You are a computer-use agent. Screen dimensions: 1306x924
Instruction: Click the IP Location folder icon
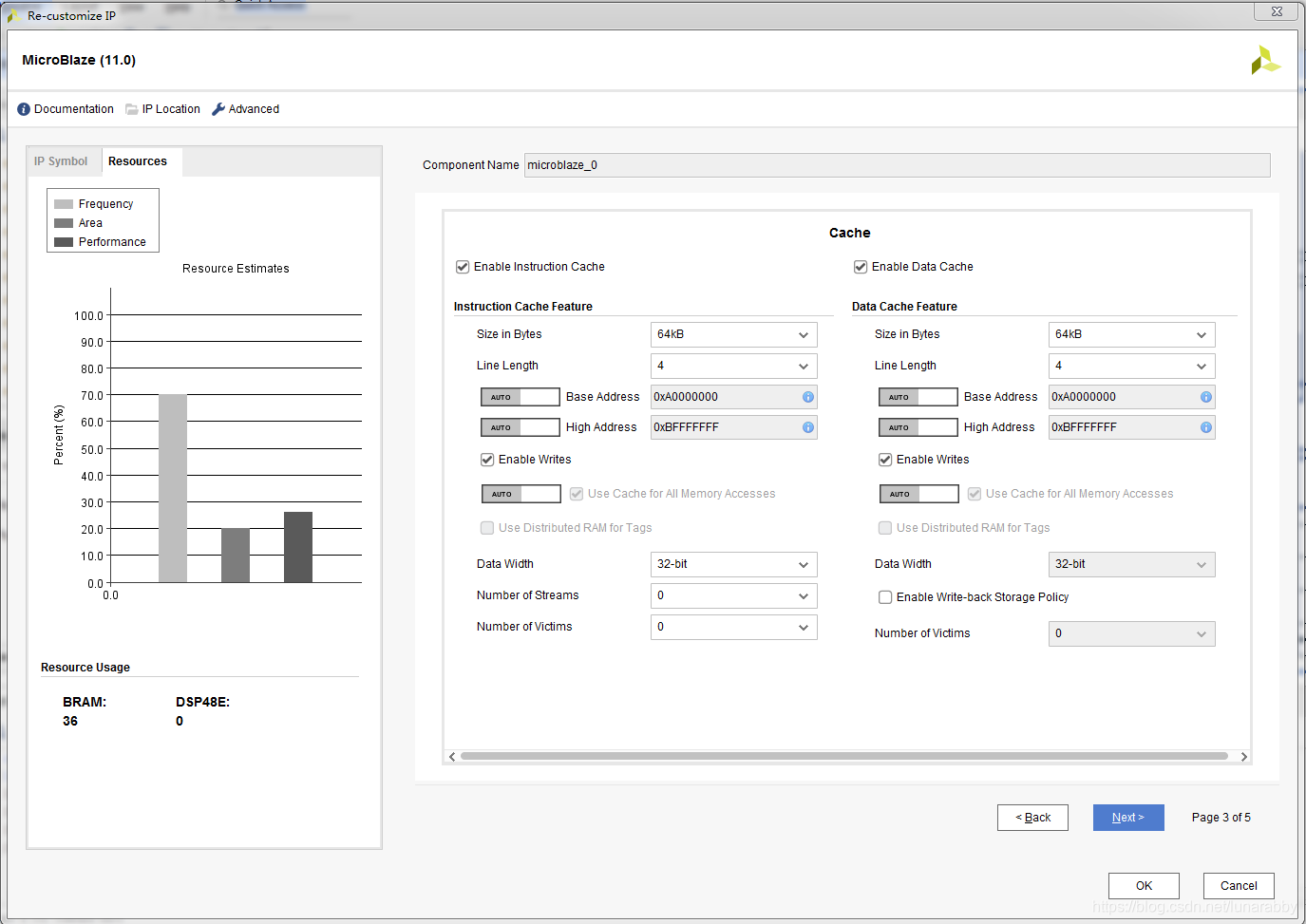132,109
